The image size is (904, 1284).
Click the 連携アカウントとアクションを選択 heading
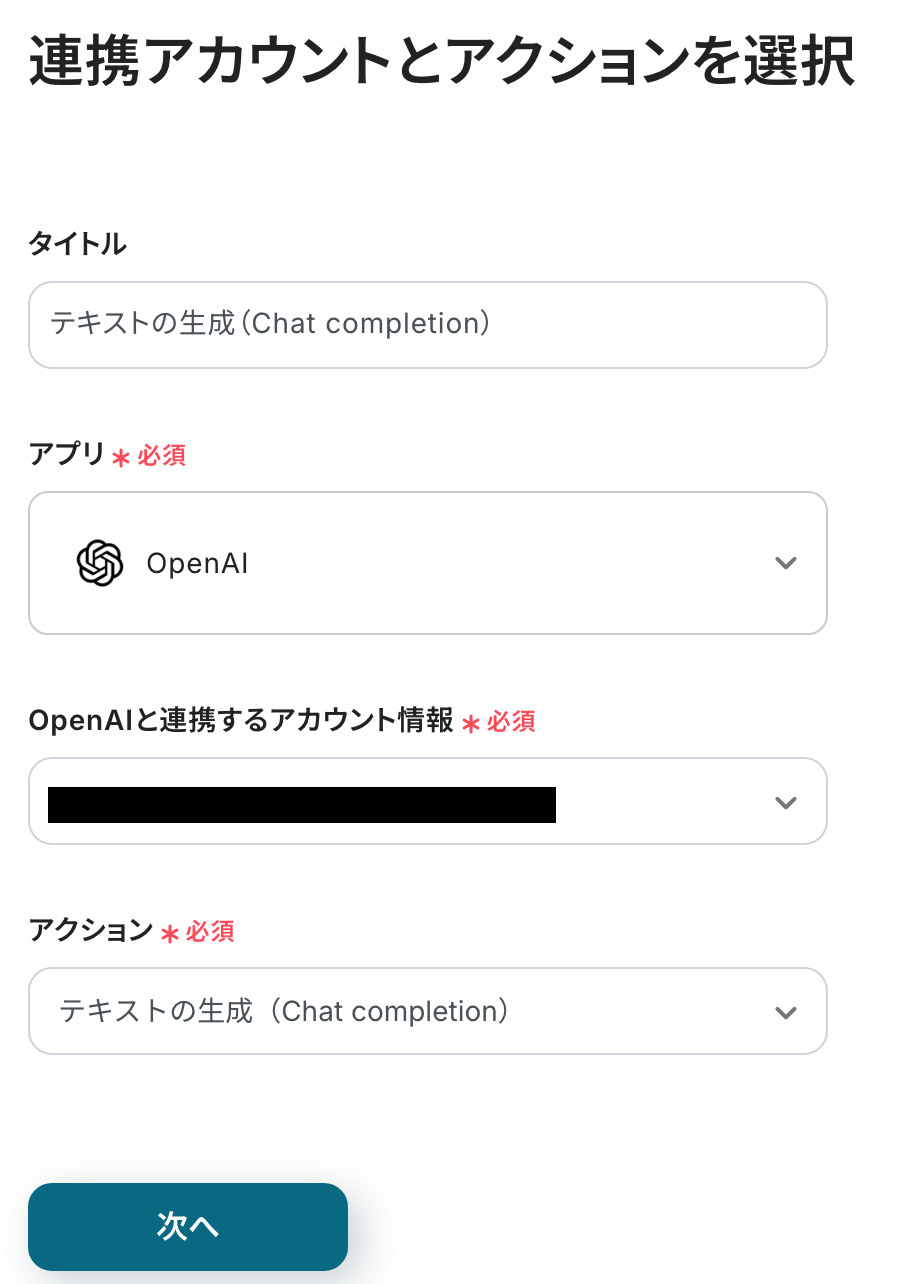[x=441, y=62]
